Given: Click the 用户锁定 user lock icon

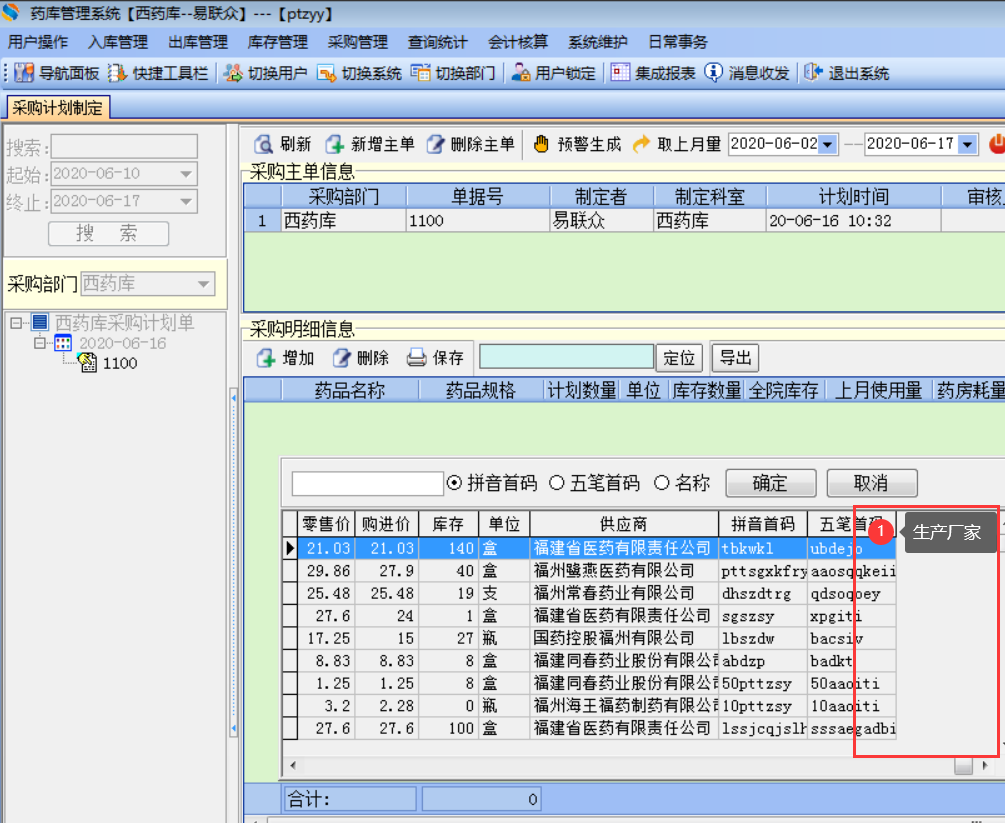Looking at the screenshot, I should click(520, 73).
